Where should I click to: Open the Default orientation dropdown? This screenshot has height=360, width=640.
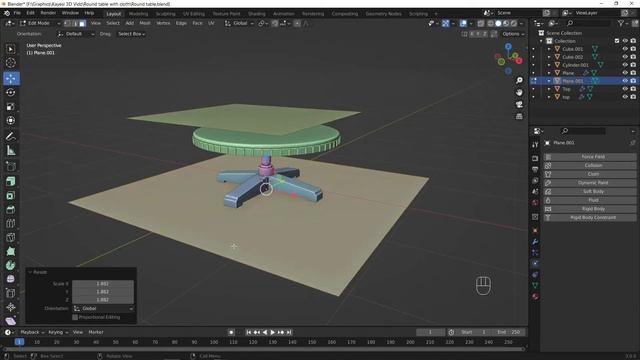pyautogui.click(x=76, y=34)
